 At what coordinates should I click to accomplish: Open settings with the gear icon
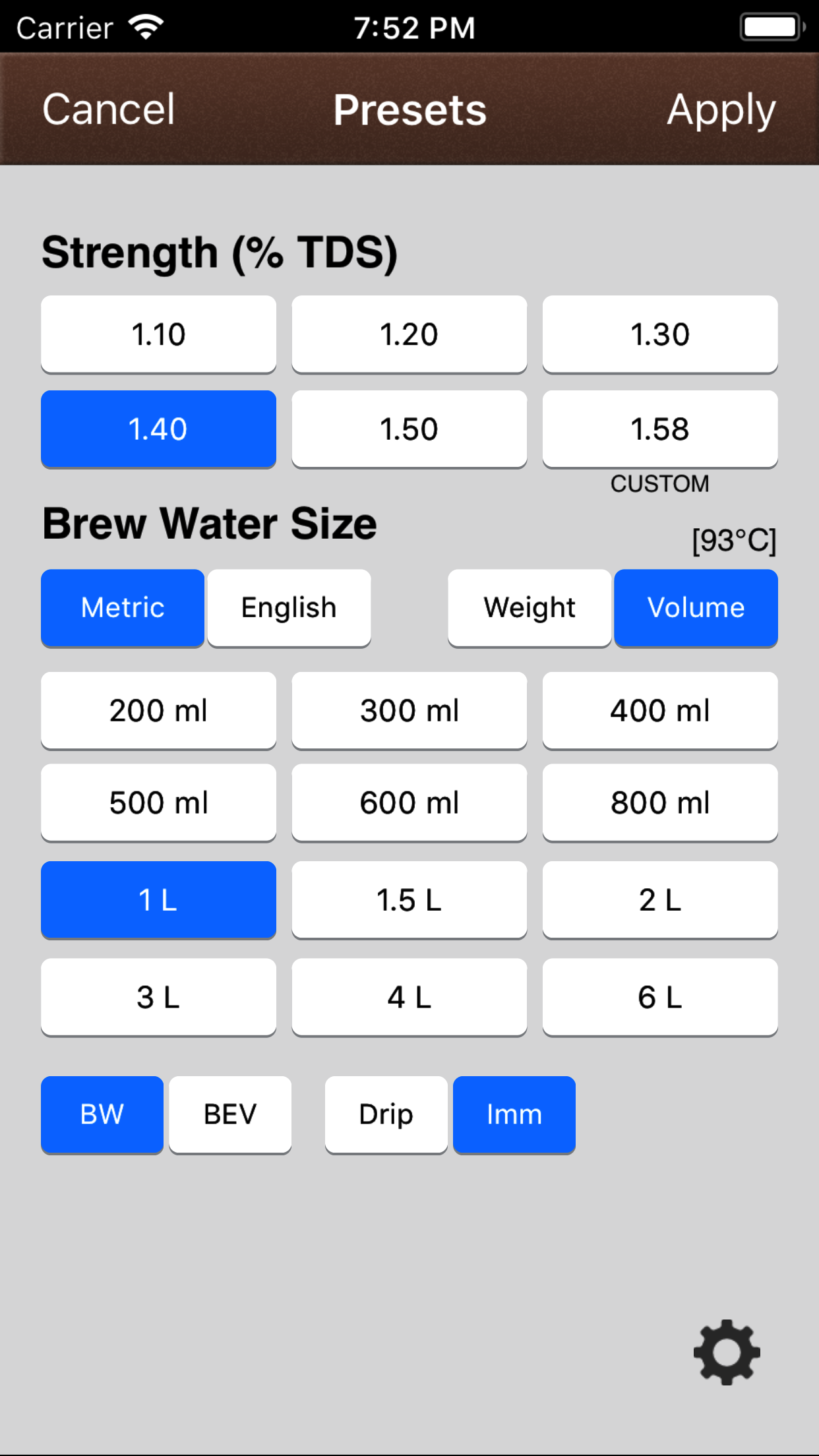(x=726, y=1352)
